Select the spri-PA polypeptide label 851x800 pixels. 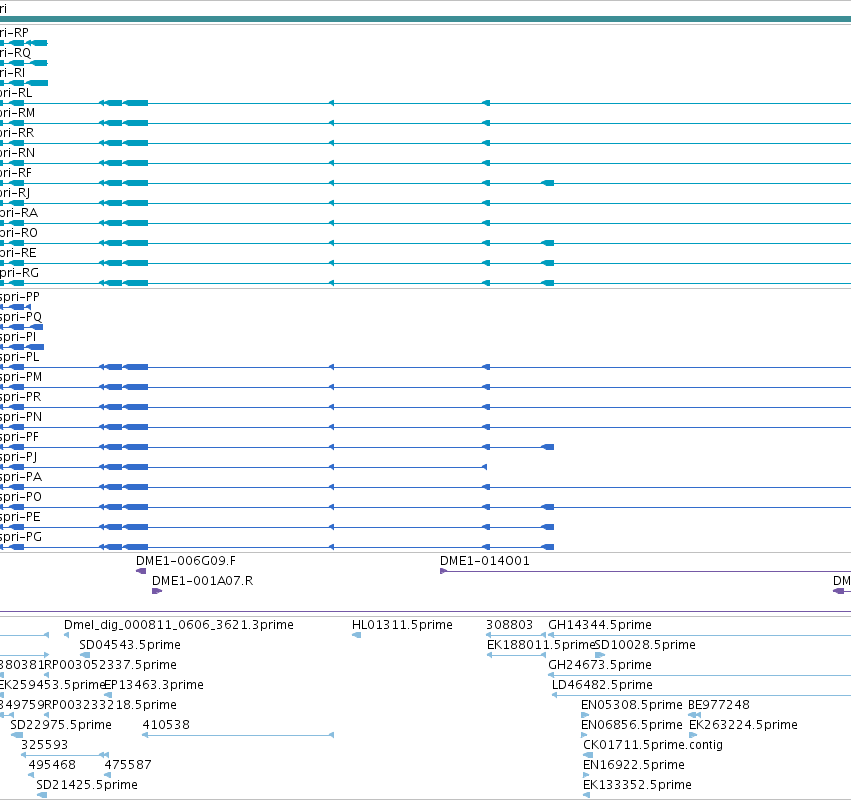point(21,477)
